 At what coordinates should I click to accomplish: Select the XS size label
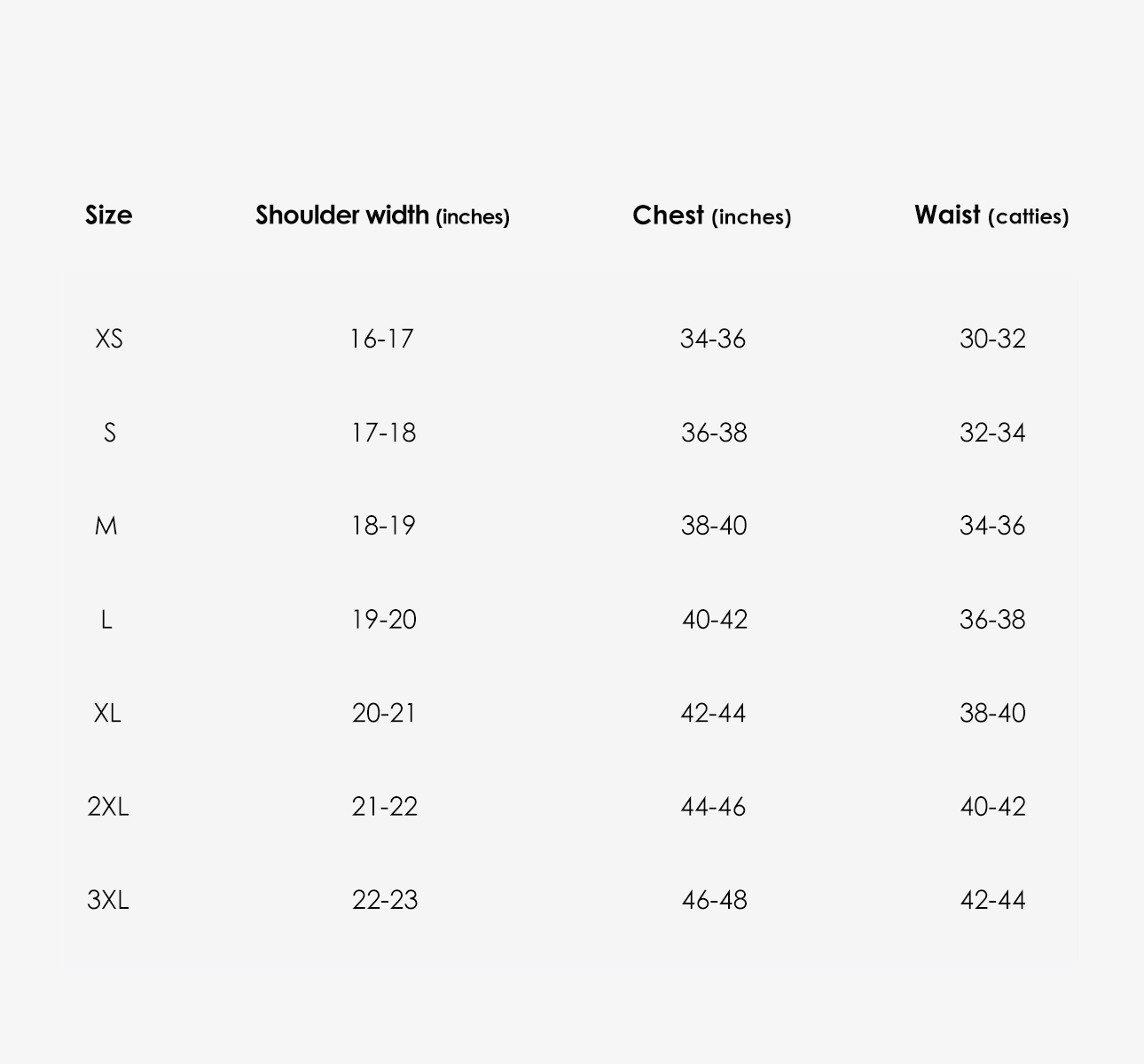tap(109, 339)
